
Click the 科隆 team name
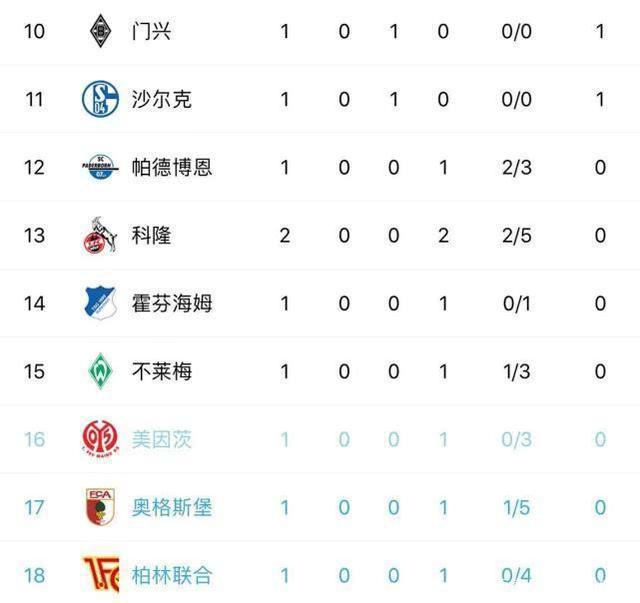[151, 235]
